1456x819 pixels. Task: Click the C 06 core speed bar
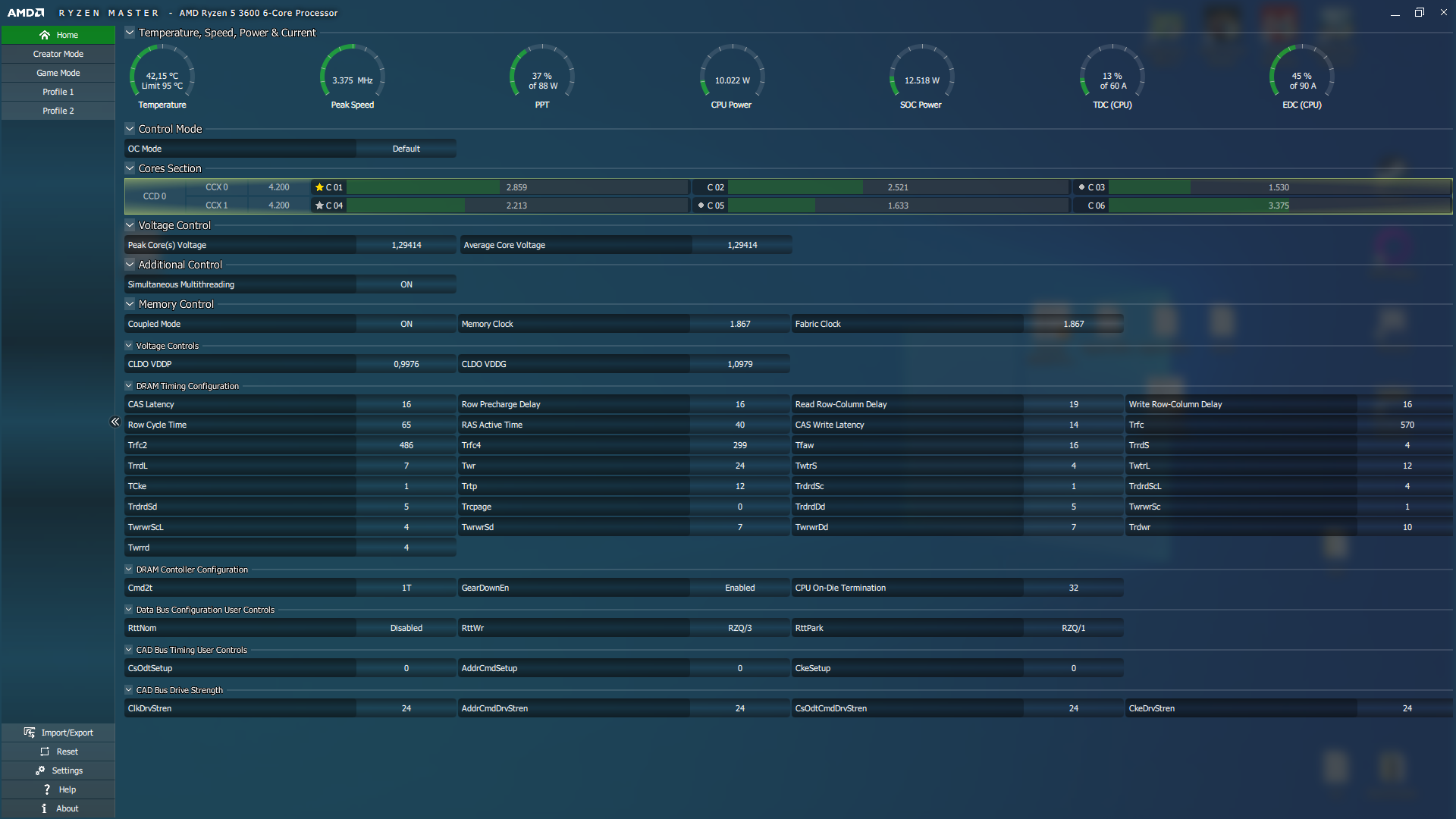pyautogui.click(x=1279, y=206)
